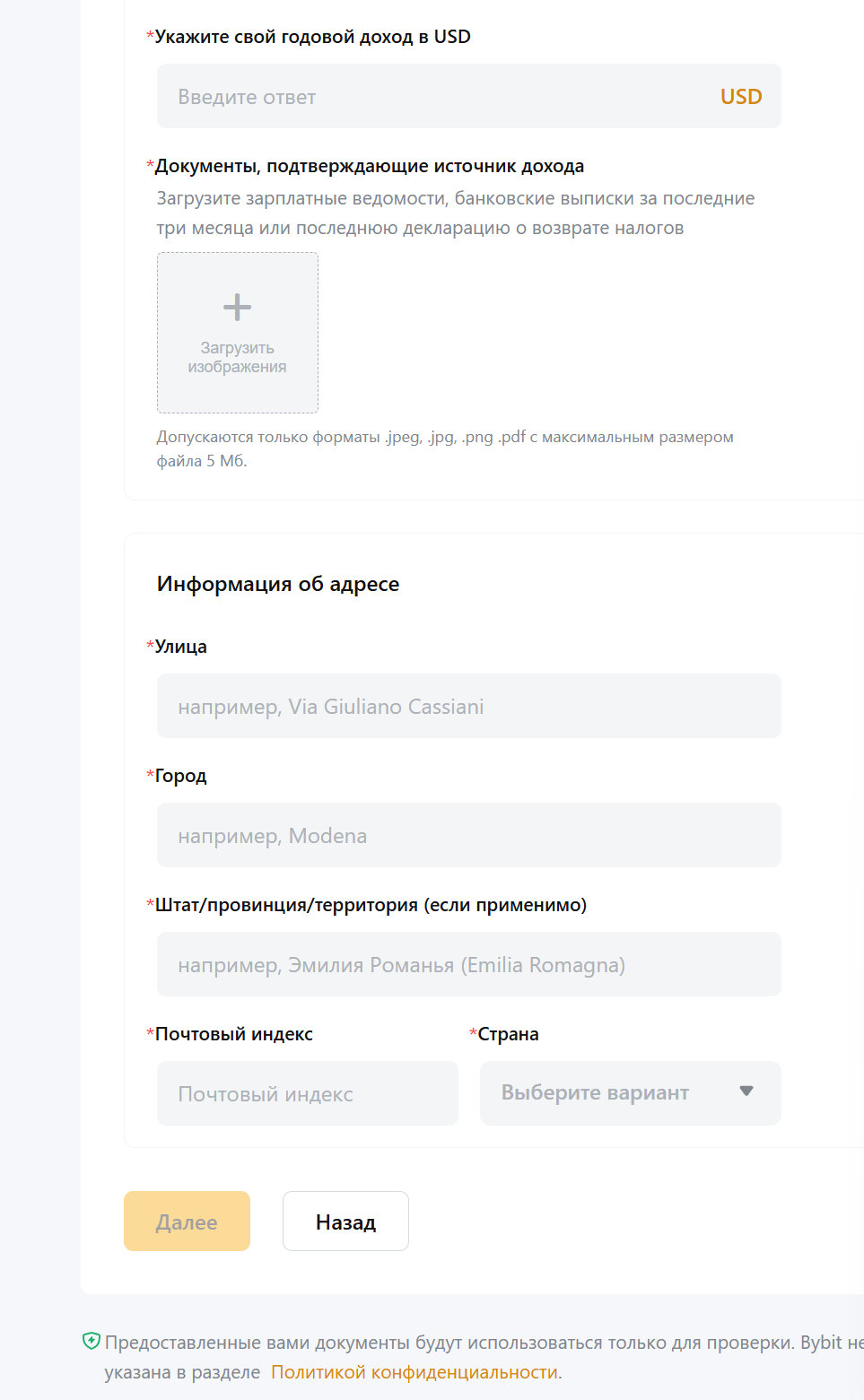This screenshot has height=1400, width=864.
Task: Click the 'Укажите свой годовой доход в USD' label
Action: pyautogui.click(x=312, y=37)
